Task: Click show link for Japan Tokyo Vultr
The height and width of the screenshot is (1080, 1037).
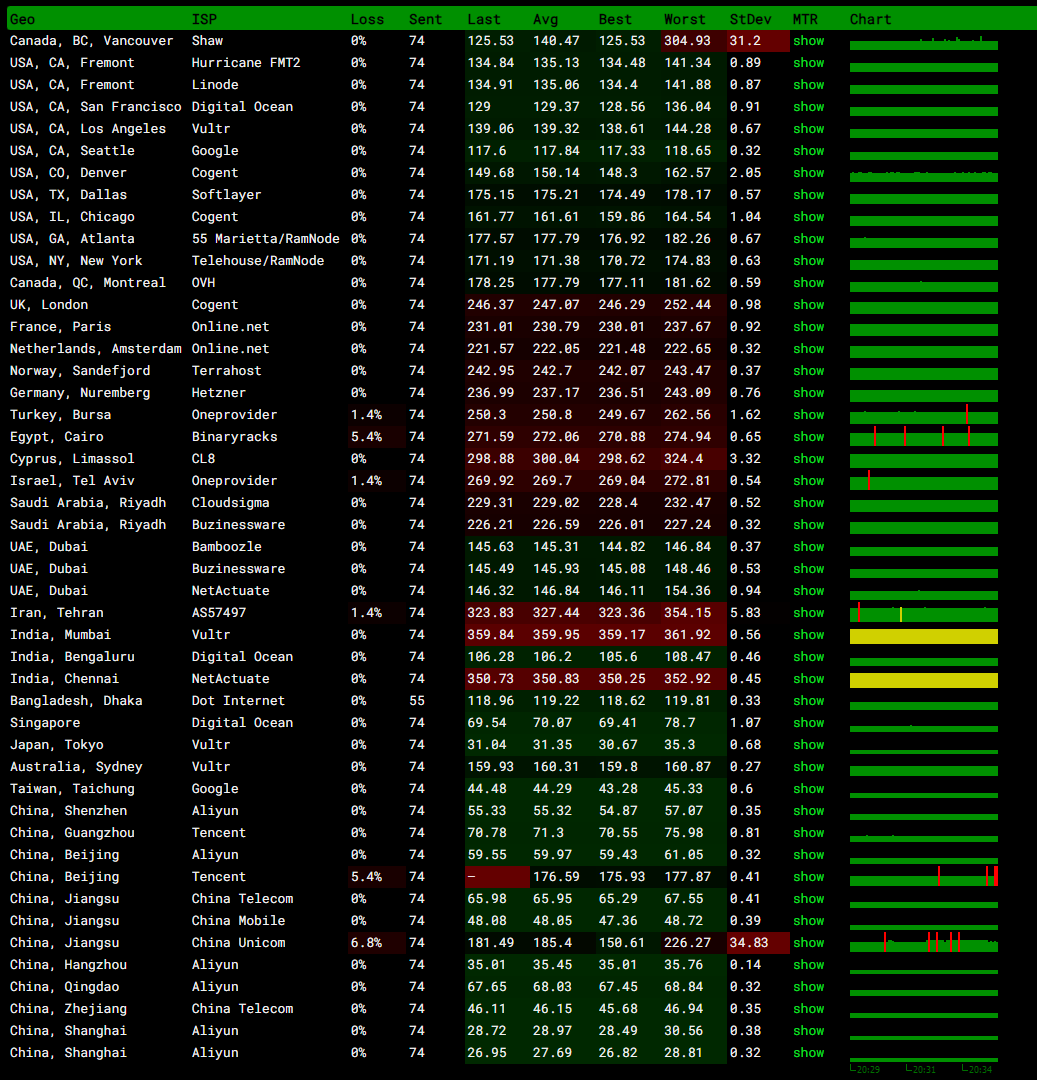Action: pos(808,745)
